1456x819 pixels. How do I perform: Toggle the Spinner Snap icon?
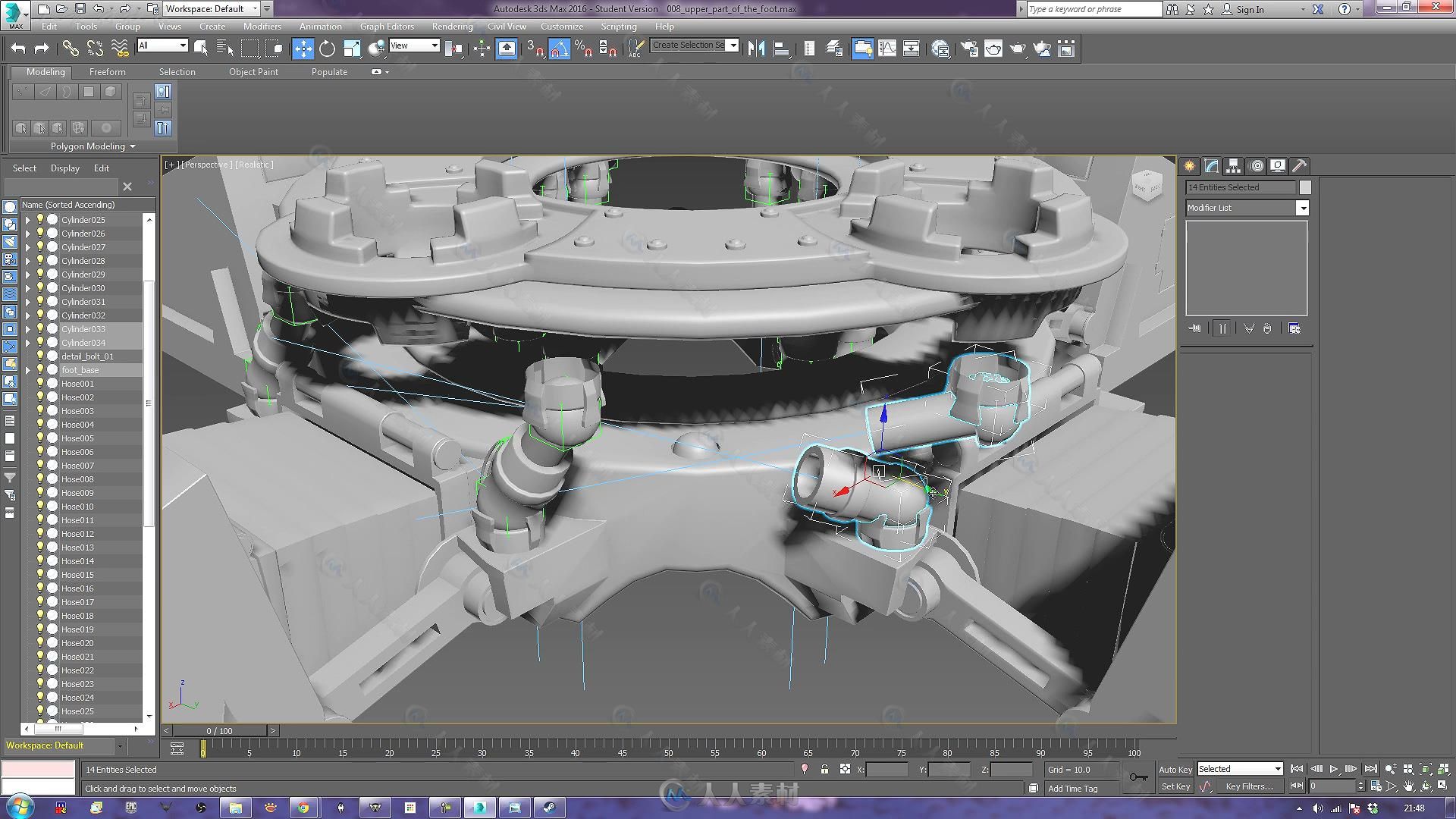tap(607, 49)
